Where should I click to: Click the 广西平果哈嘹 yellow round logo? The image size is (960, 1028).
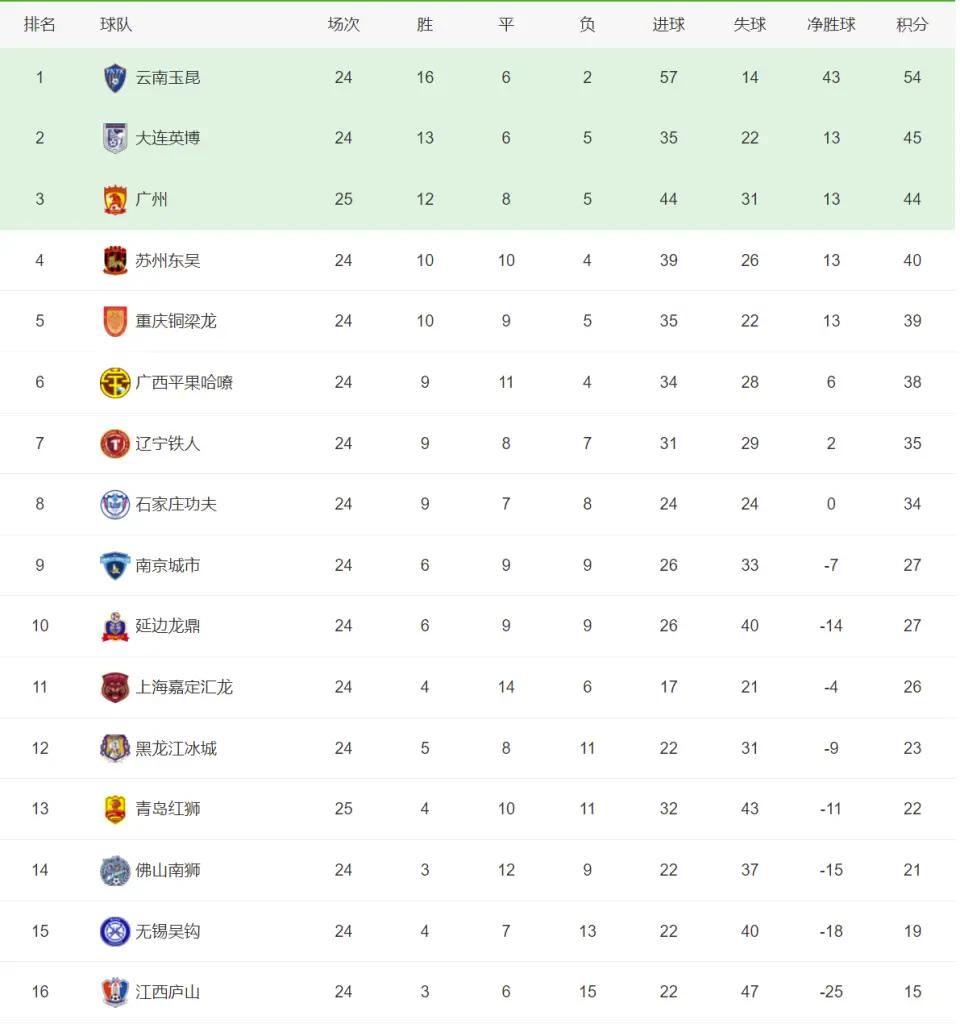point(115,382)
